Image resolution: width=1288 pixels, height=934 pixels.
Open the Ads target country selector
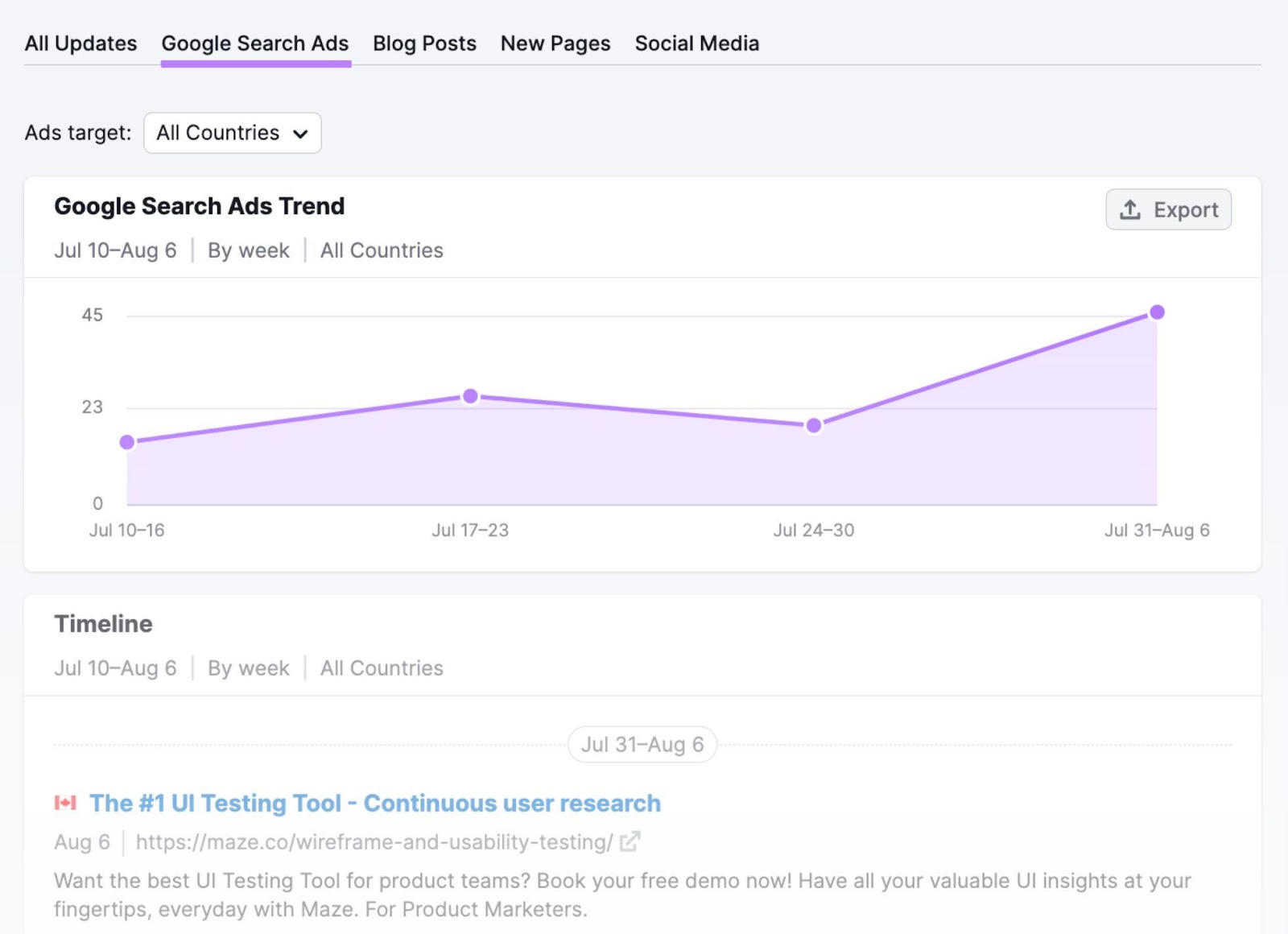(232, 133)
